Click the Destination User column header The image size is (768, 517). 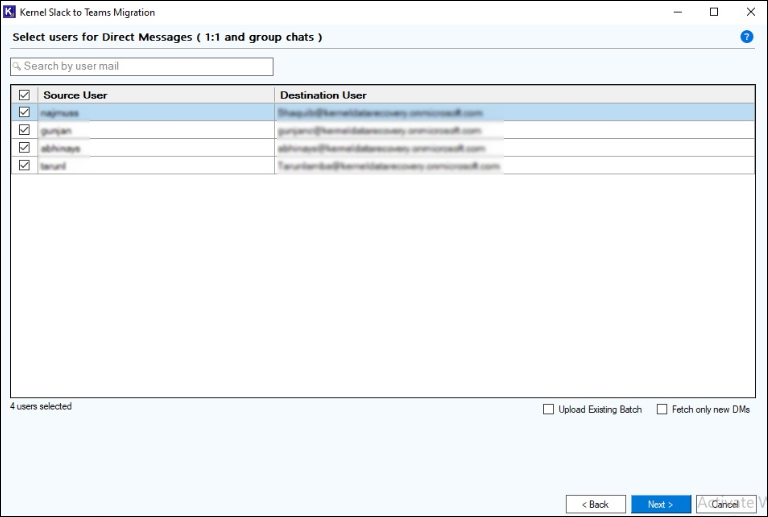pyautogui.click(x=515, y=95)
